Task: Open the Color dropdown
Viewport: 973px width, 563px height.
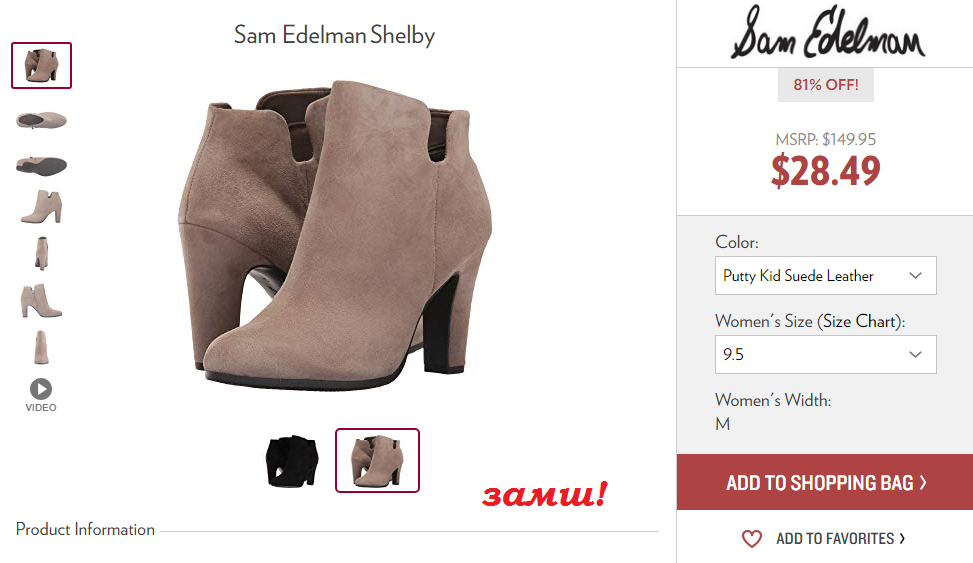Action: pos(825,276)
